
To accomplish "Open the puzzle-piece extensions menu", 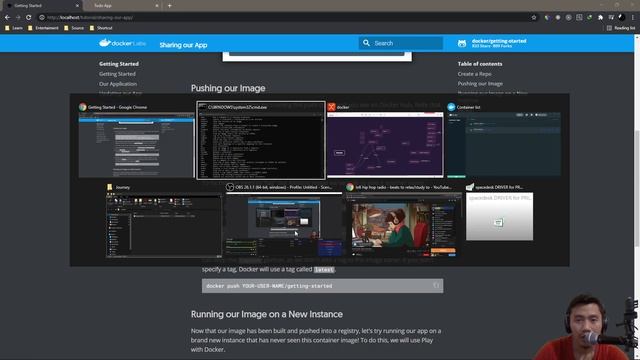I will tap(600, 18).
